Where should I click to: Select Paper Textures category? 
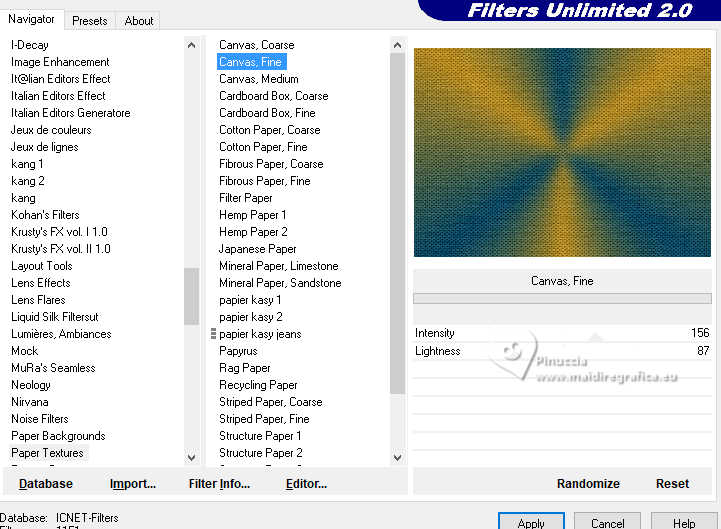coord(47,453)
